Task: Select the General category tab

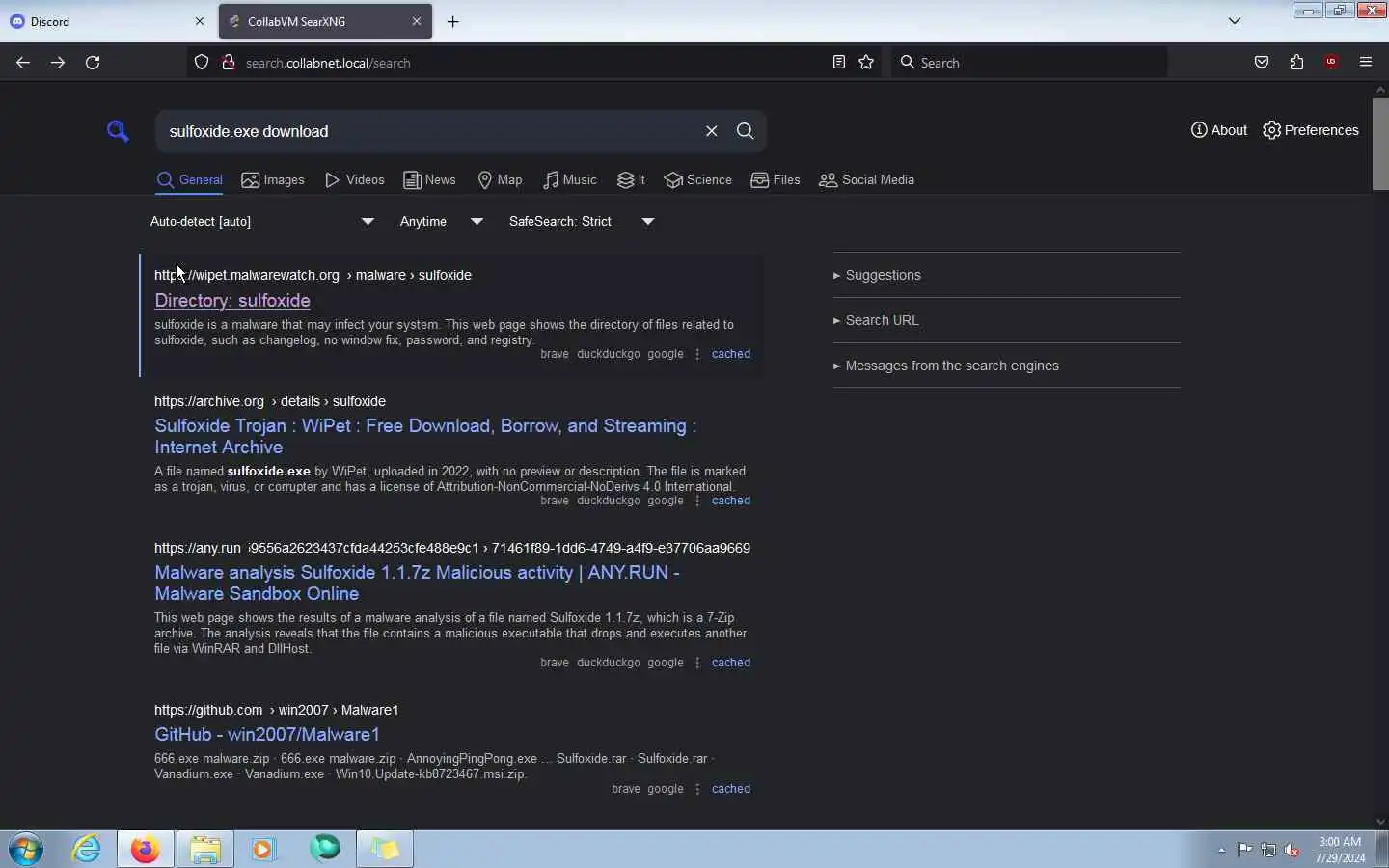Action: click(190, 180)
